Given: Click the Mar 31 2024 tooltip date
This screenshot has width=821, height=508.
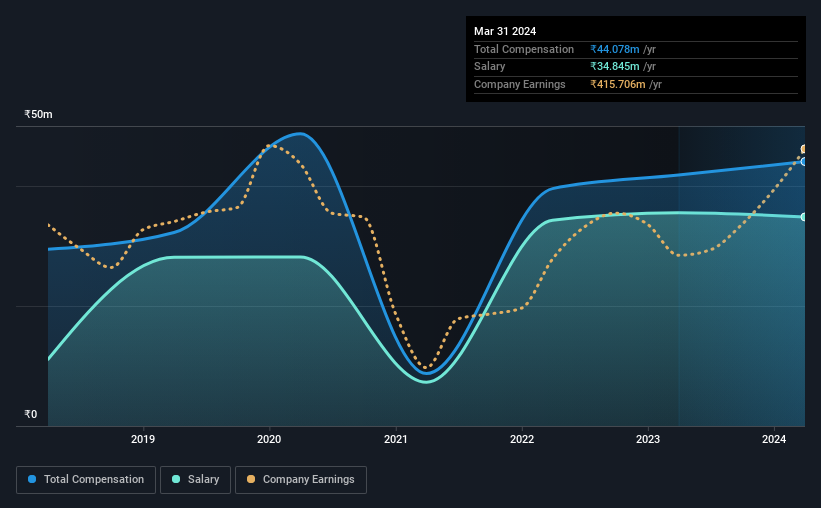Looking at the screenshot, I should (x=505, y=31).
